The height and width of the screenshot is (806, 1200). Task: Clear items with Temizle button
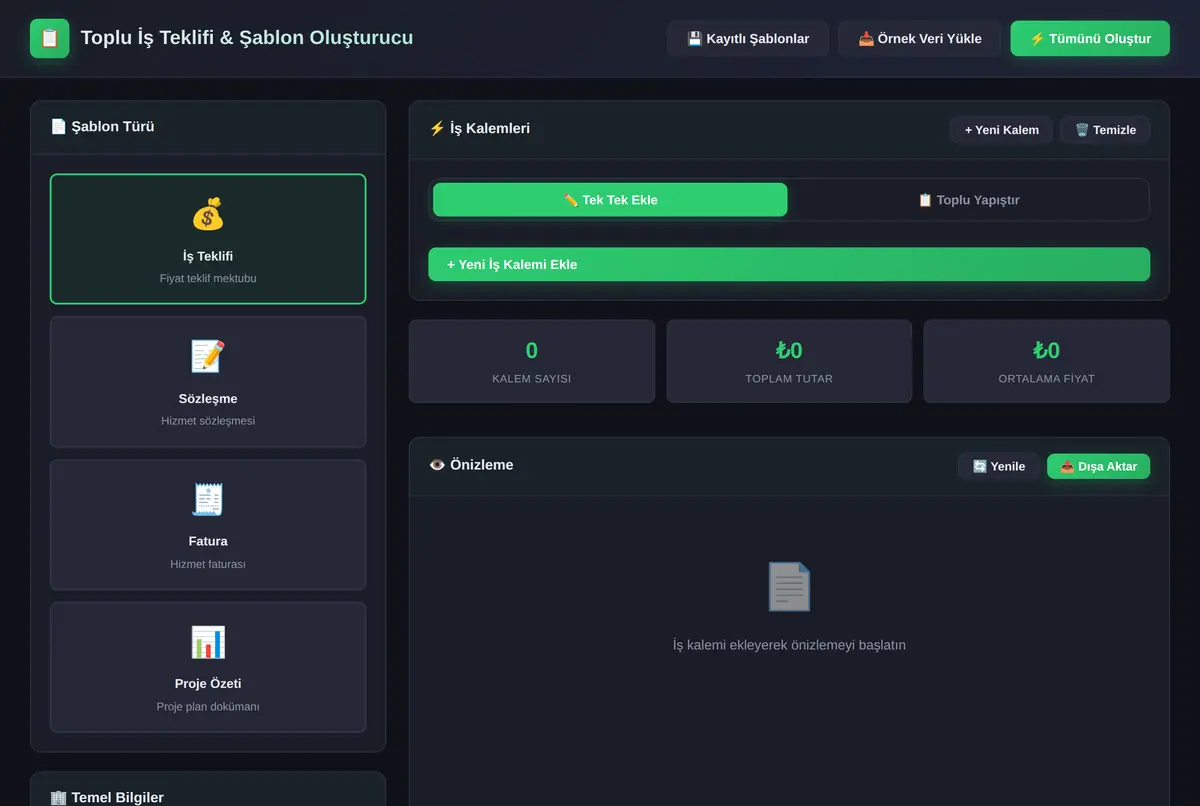pyautogui.click(x=1105, y=130)
